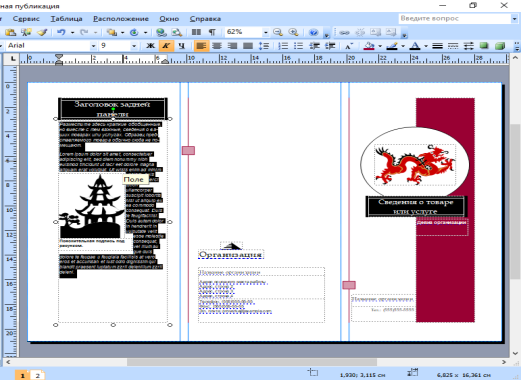Align text center button

pyautogui.click(x=217, y=46)
